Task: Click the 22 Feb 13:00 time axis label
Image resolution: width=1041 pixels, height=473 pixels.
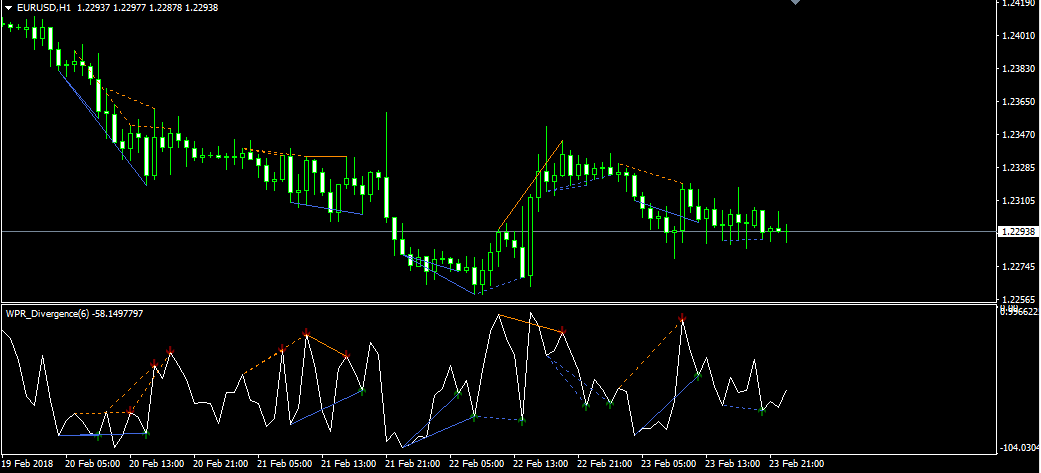Action: tap(540, 464)
